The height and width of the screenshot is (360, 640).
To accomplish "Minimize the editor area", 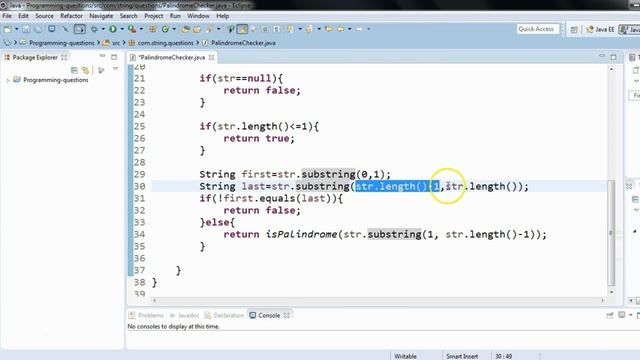I will [602, 56].
